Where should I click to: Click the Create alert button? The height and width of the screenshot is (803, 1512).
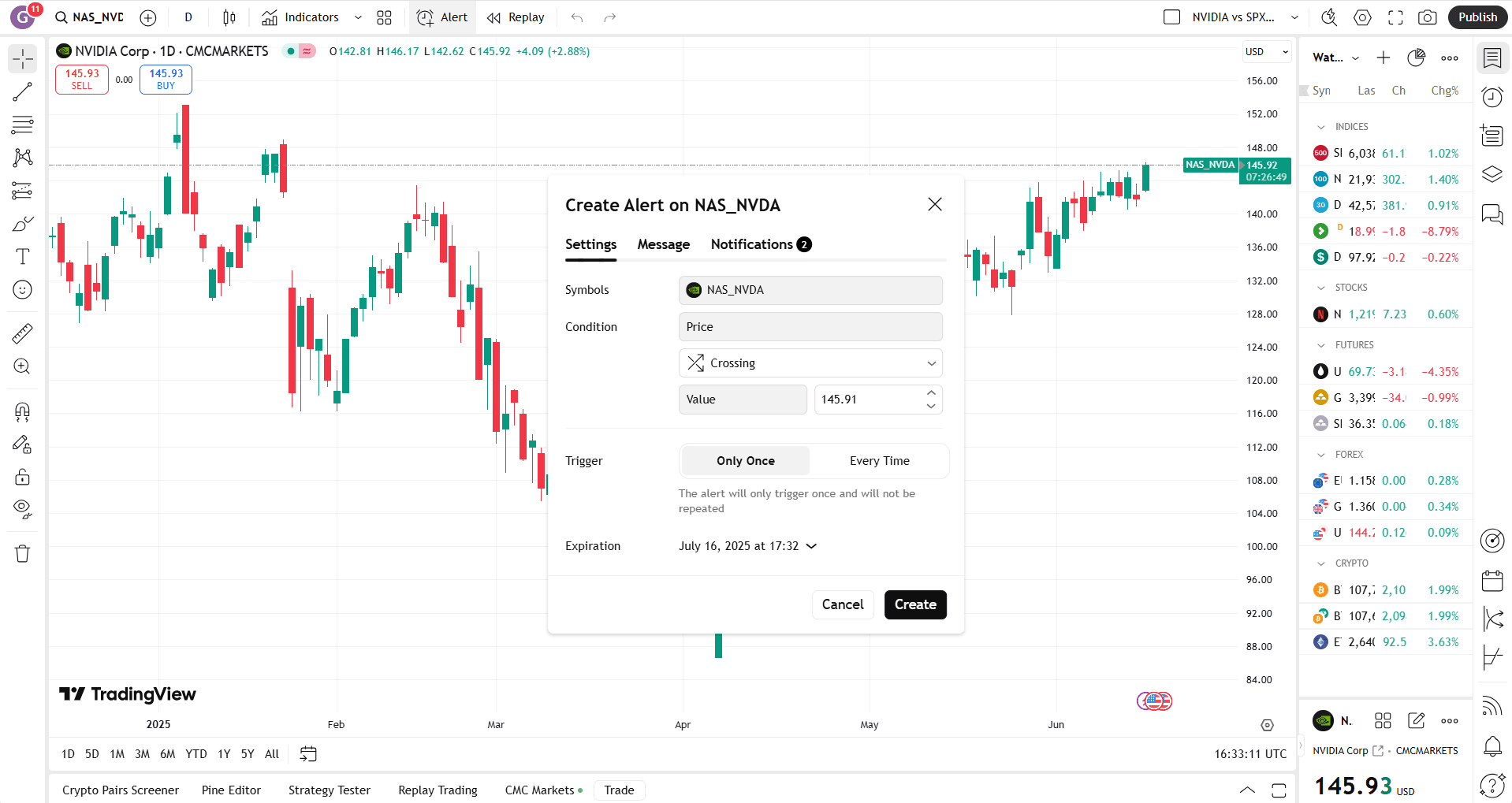click(914, 604)
